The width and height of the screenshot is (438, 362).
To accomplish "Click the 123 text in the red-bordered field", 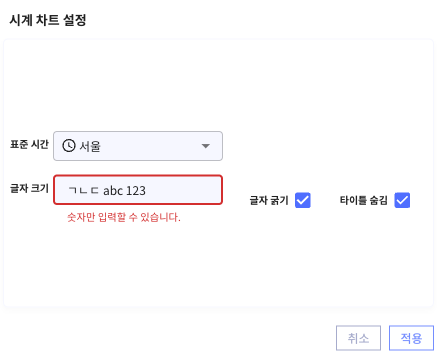I will [136, 191].
